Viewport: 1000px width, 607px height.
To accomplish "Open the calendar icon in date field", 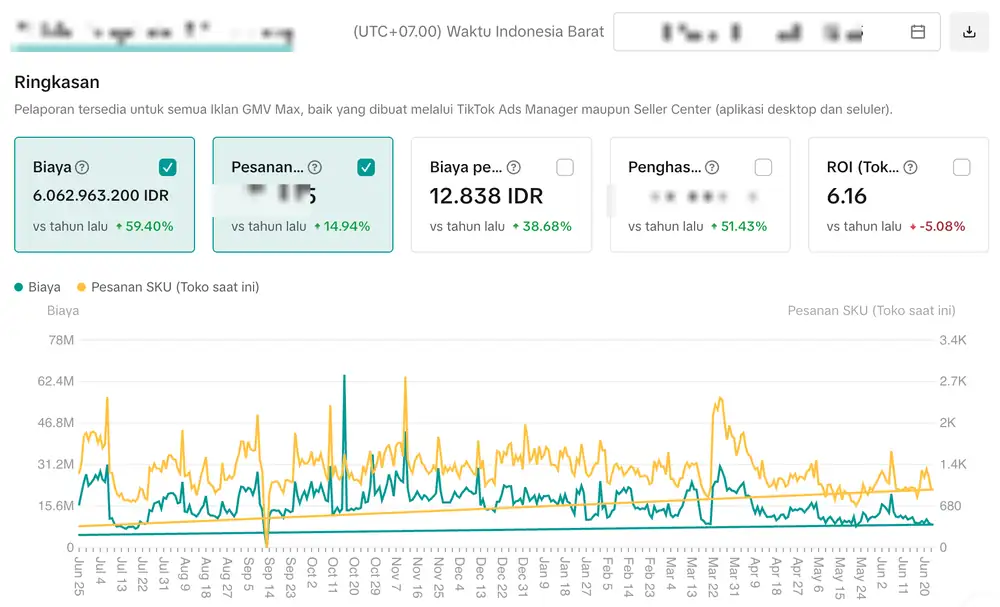I will 918,32.
